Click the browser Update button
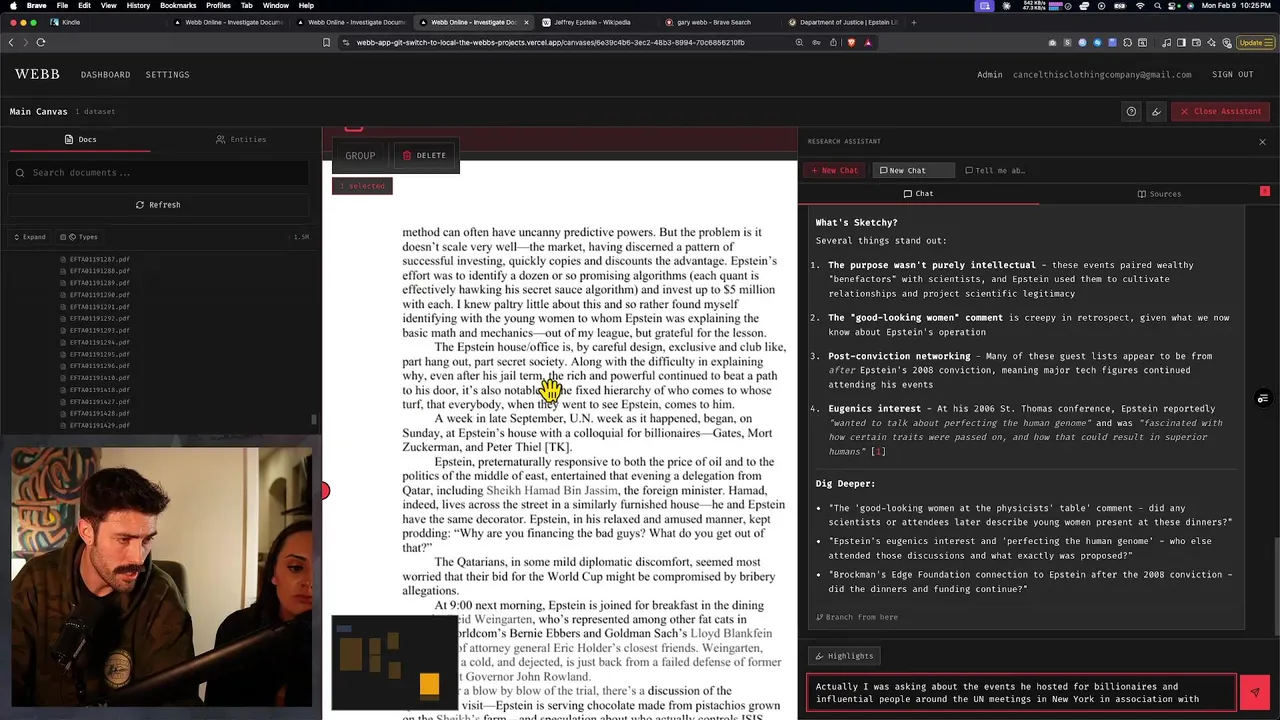 1254,42
